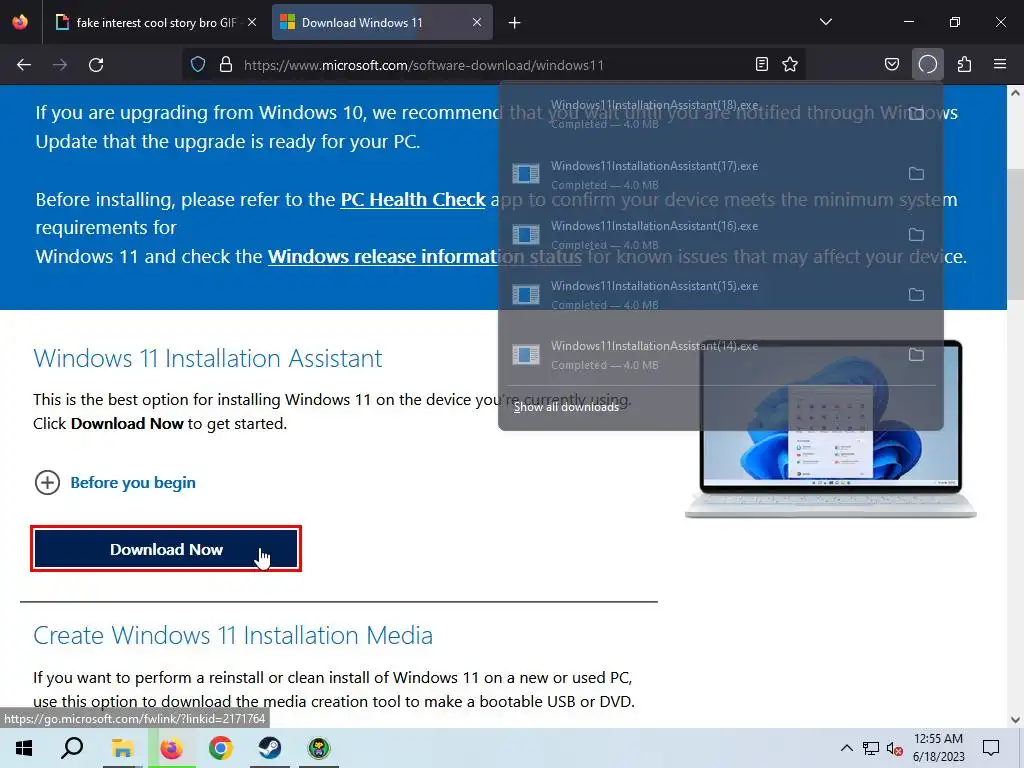Open the clock showing 12:55 AM

[938, 748]
